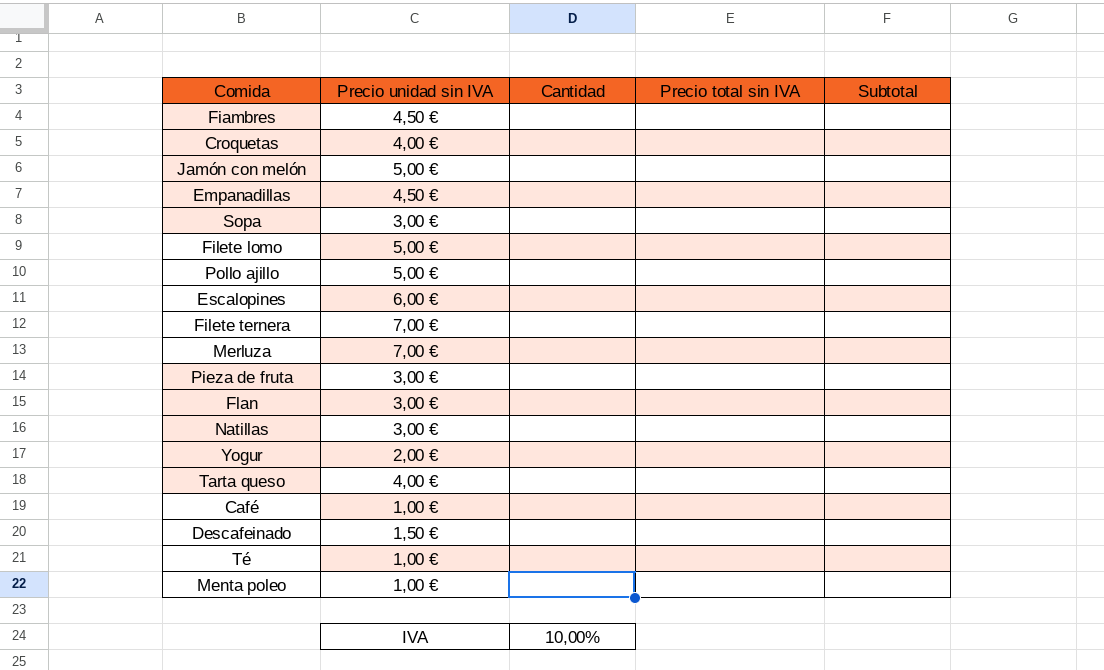Click the fill handle of selected cell
The width and height of the screenshot is (1104, 670).
635,598
